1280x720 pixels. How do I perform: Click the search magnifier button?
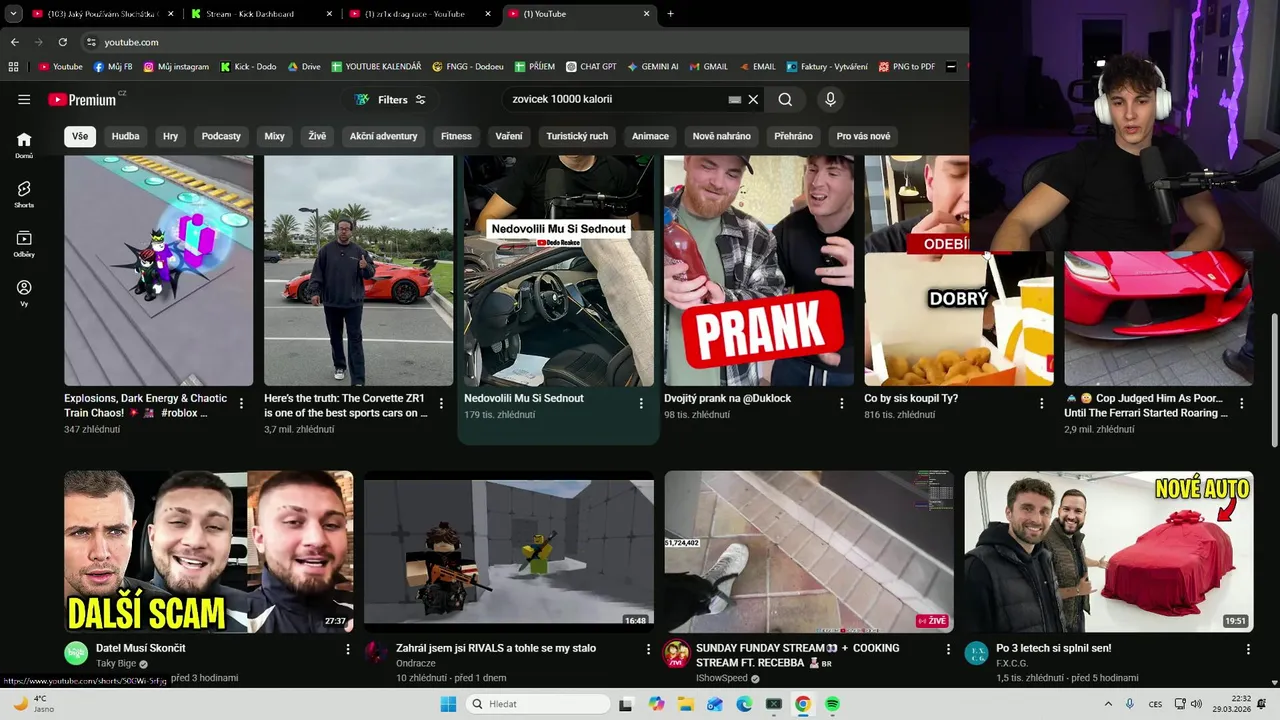(785, 99)
